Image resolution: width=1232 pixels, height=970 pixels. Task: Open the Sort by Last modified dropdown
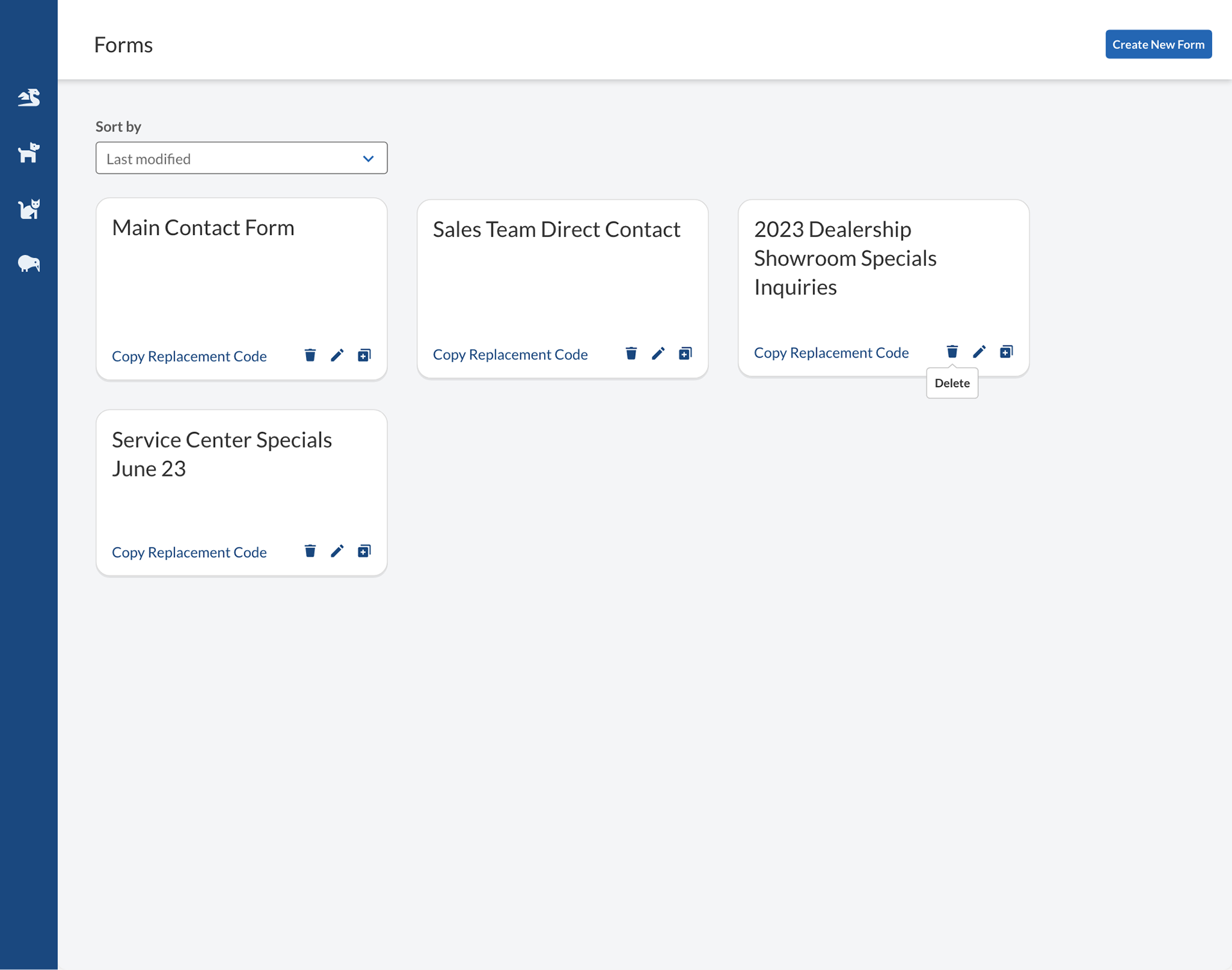(x=241, y=158)
